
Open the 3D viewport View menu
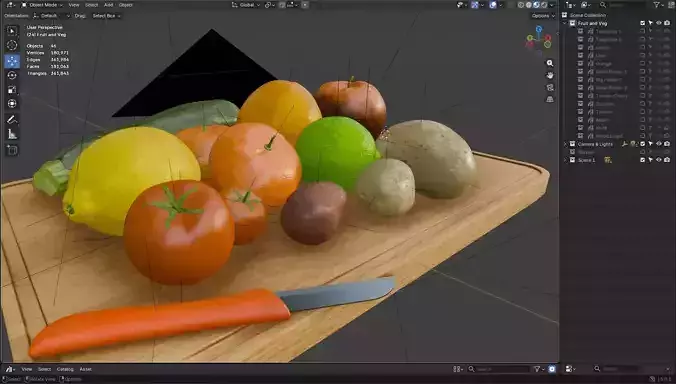click(74, 5)
